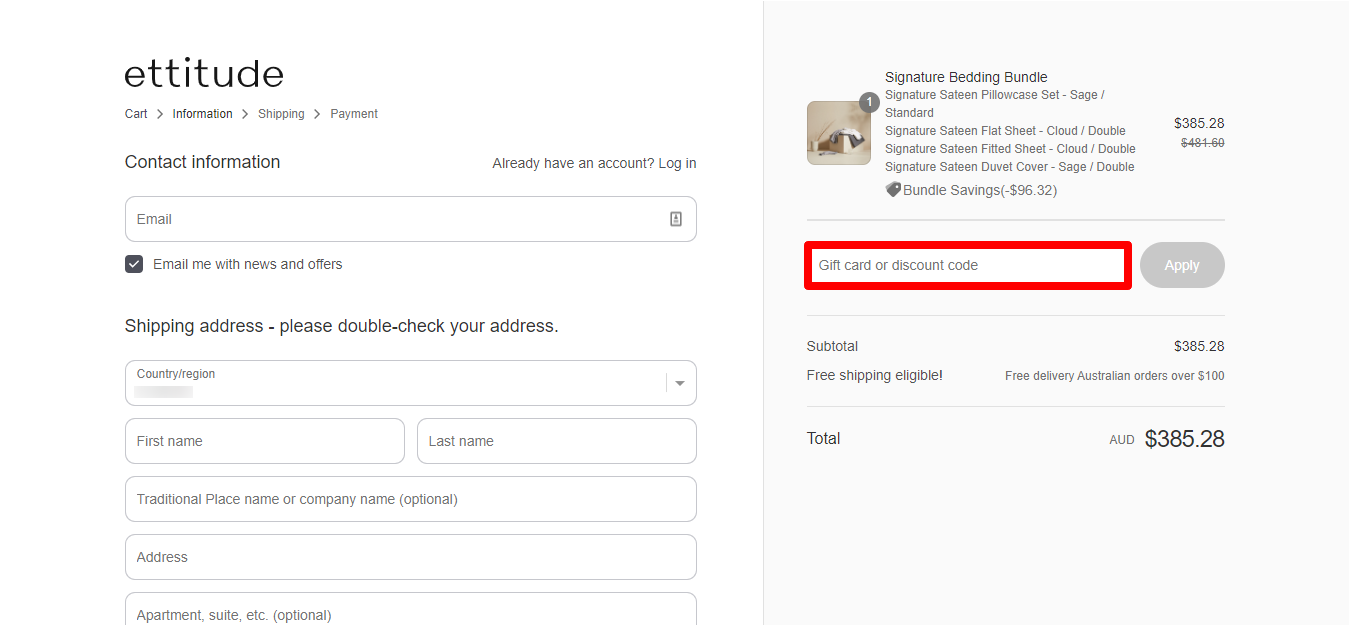The width and height of the screenshot is (1349, 625).
Task: Click the First name field
Action: [264, 441]
